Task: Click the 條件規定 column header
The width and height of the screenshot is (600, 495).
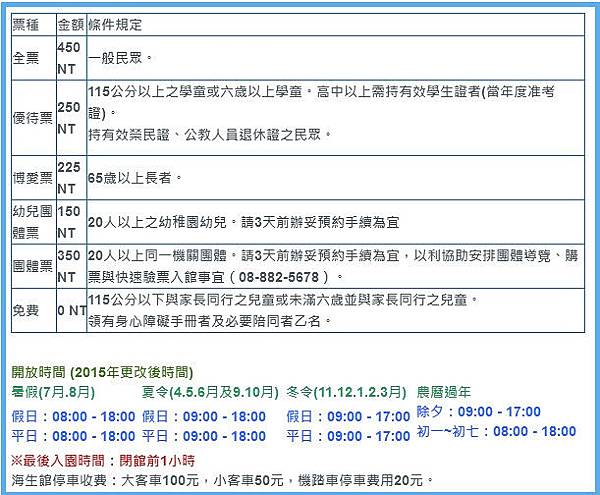Action: pos(335,25)
